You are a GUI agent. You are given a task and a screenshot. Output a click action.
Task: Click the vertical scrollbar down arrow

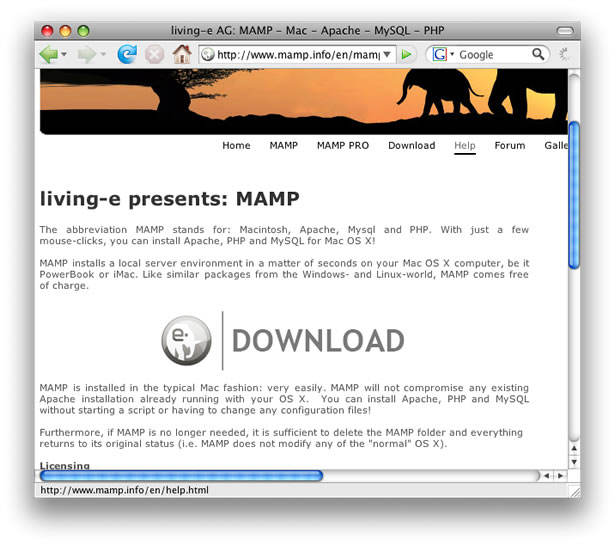point(574,461)
